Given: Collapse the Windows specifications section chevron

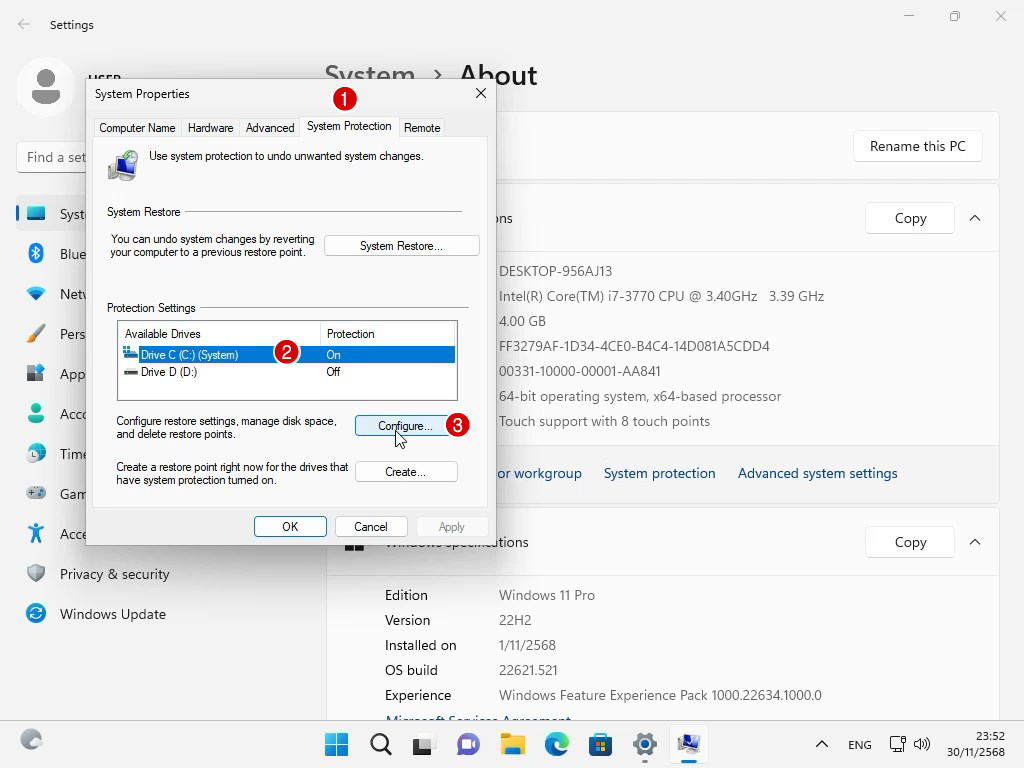Looking at the screenshot, I should [x=975, y=542].
